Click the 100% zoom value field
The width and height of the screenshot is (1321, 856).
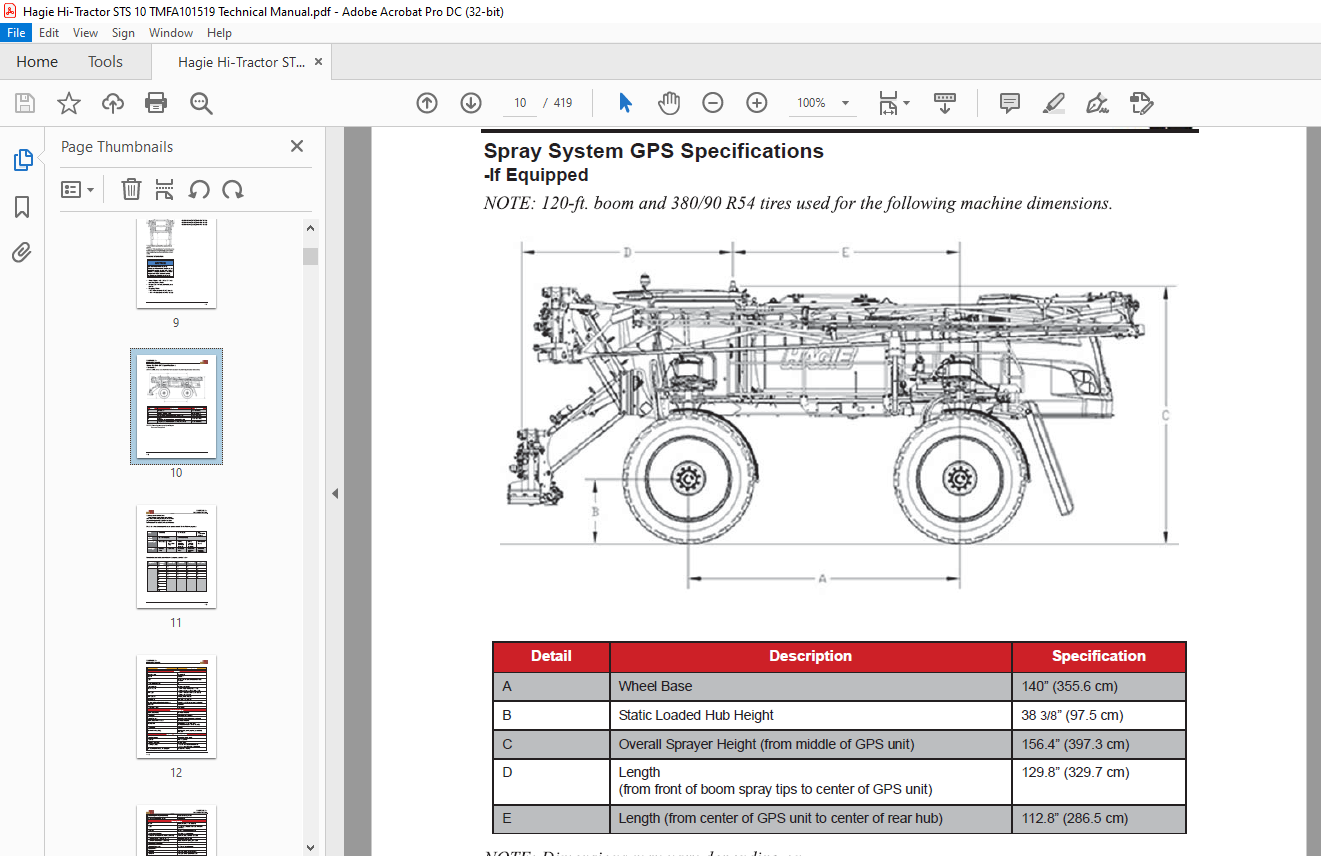coord(811,103)
